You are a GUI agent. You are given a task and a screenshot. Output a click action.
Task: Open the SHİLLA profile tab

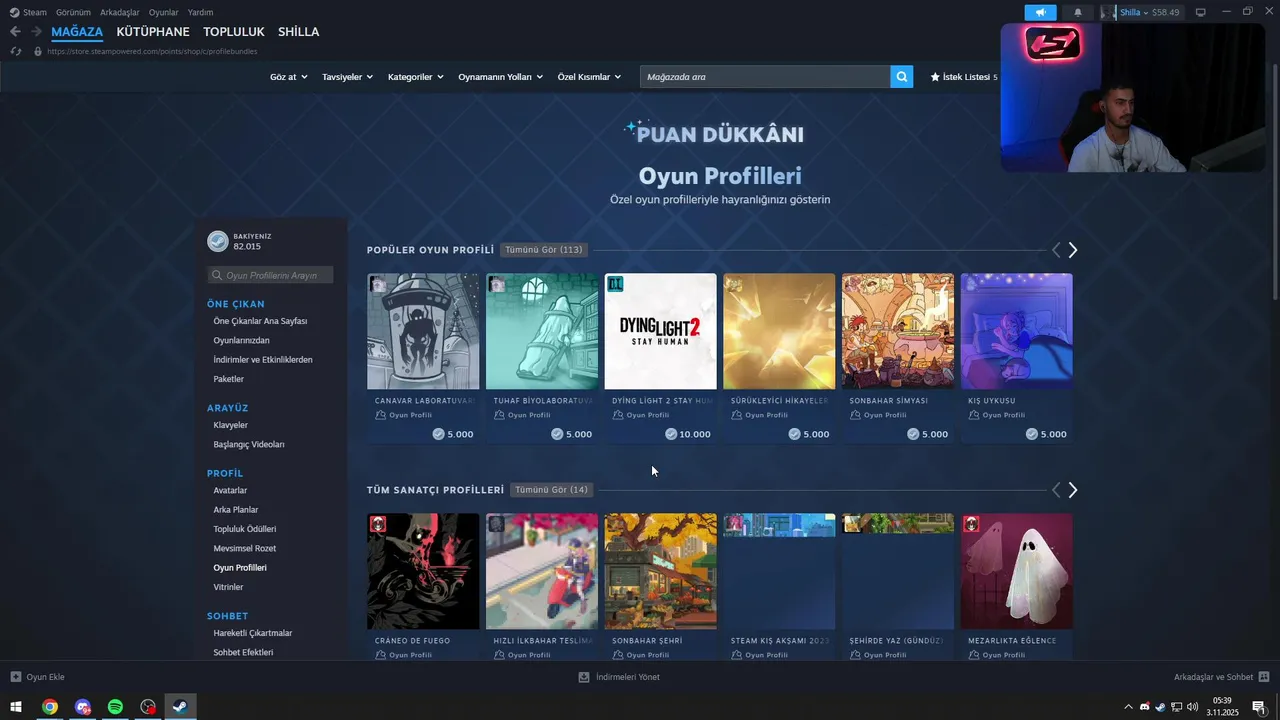pos(299,32)
